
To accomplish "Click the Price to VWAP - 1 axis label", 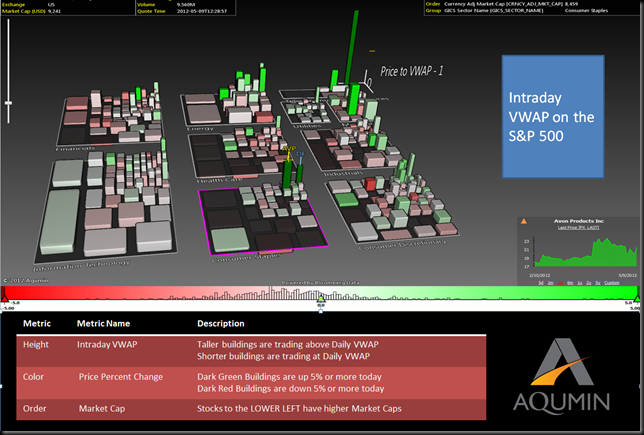I will pos(412,71).
